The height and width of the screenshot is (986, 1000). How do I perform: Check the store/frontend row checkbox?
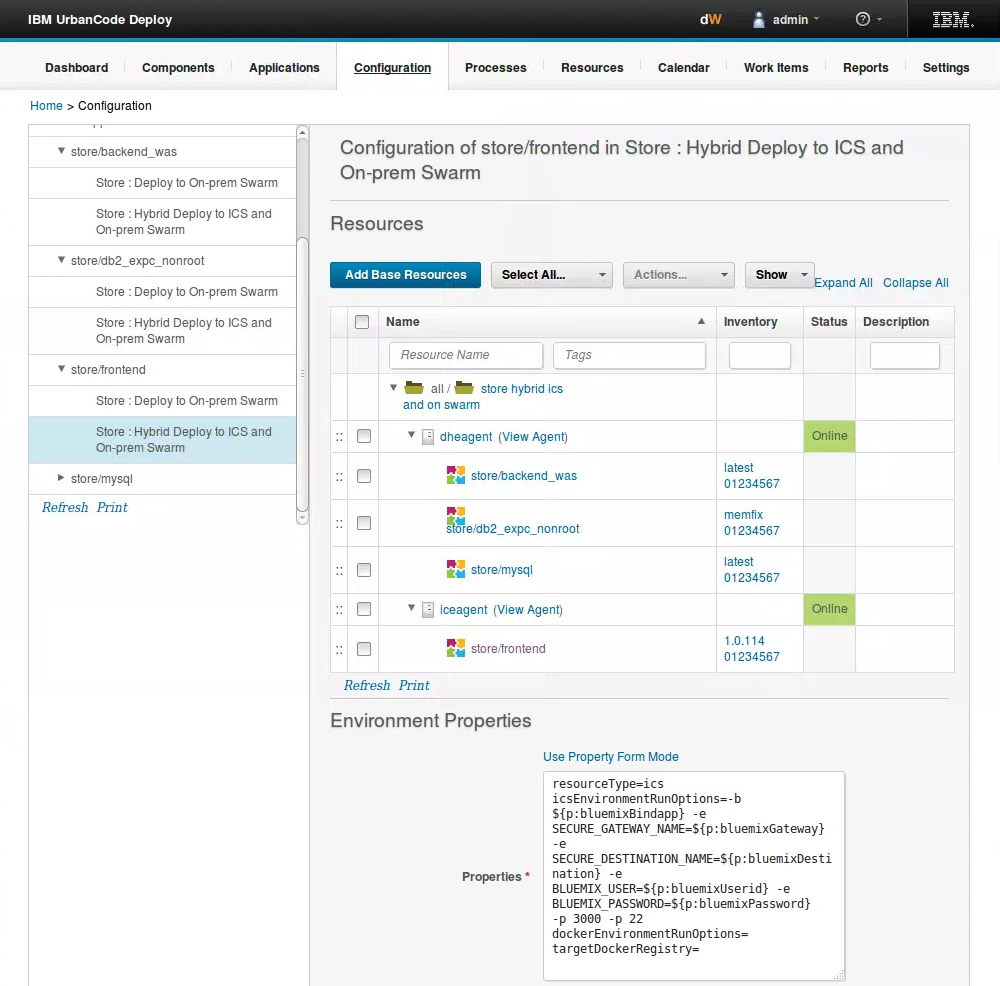pos(364,649)
